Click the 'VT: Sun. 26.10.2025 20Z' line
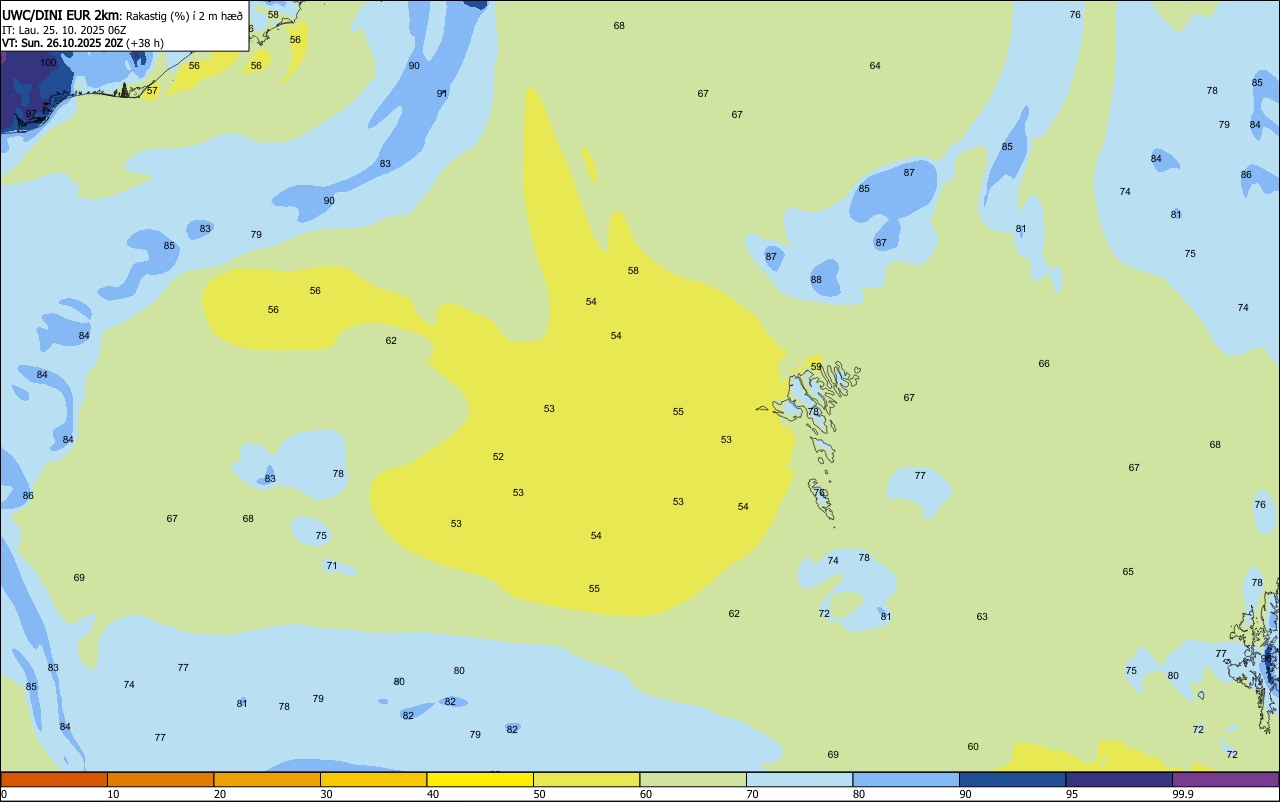The width and height of the screenshot is (1280, 802). 63,43
